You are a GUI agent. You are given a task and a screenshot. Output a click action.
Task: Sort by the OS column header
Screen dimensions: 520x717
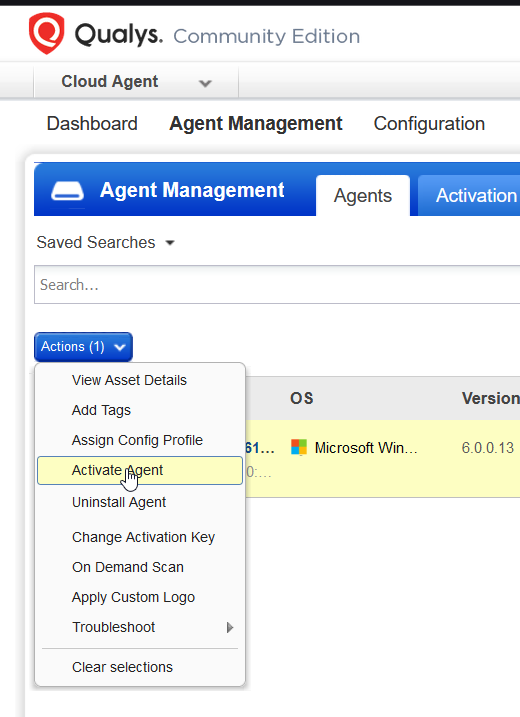[301, 398]
